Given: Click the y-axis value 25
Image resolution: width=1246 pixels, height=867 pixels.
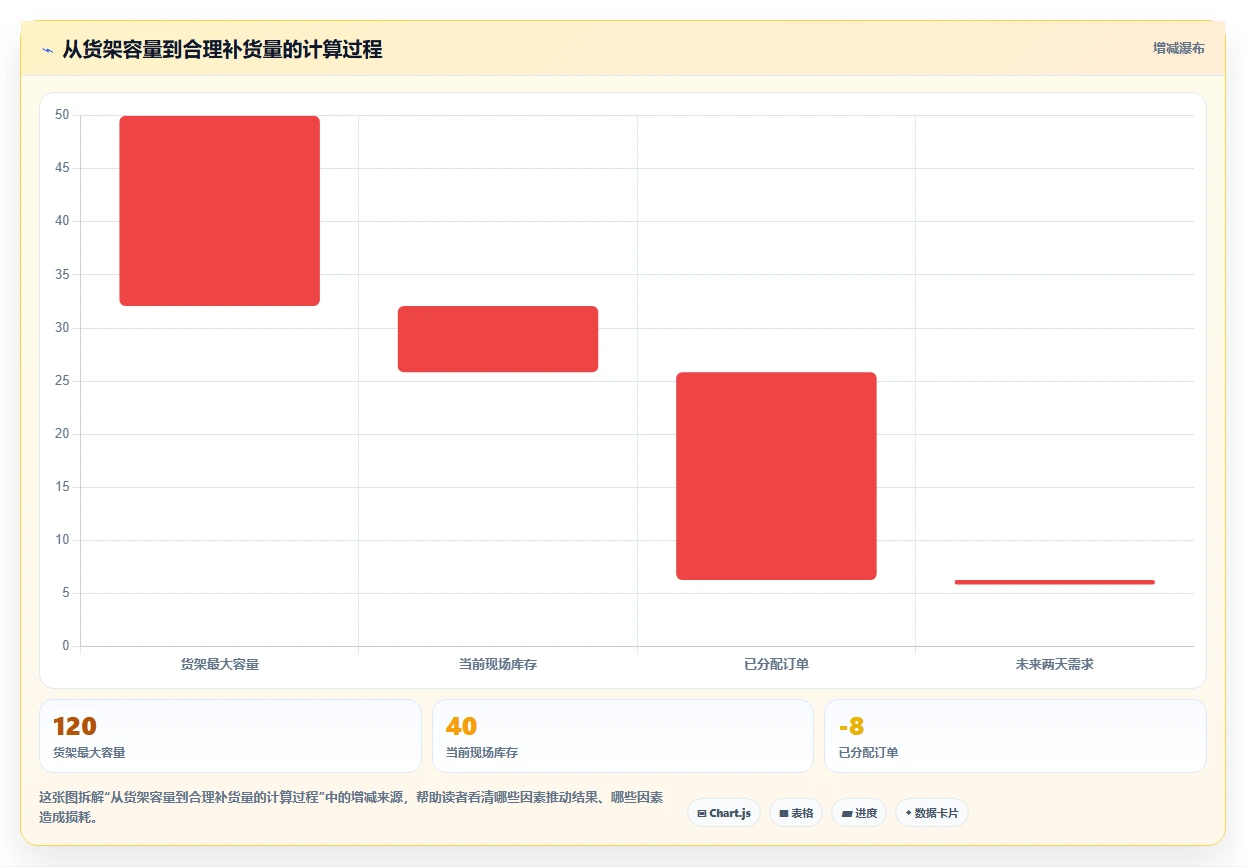Looking at the screenshot, I should point(62,381).
